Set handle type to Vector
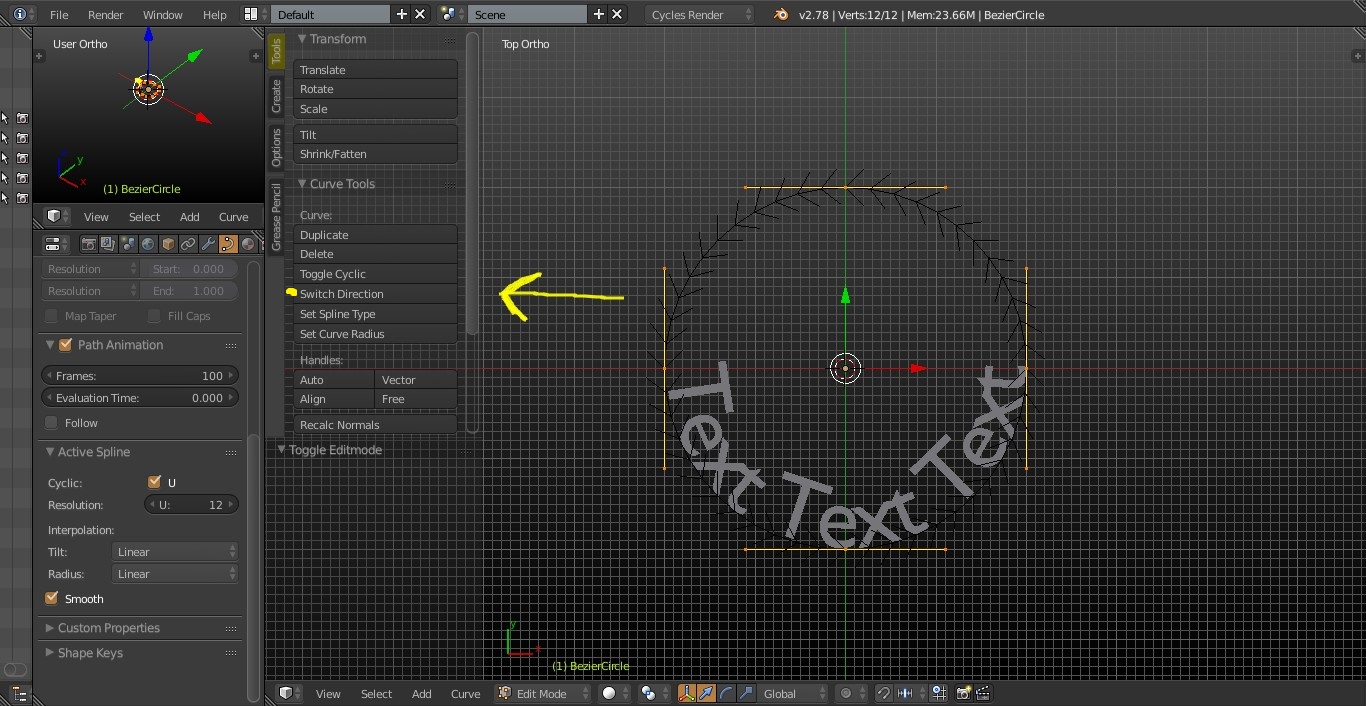This screenshot has width=1366, height=706. pos(416,380)
